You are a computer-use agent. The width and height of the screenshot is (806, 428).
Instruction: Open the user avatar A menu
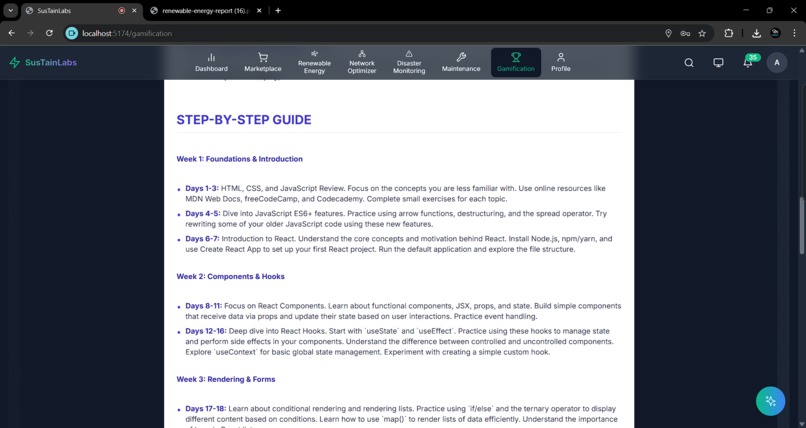point(777,63)
